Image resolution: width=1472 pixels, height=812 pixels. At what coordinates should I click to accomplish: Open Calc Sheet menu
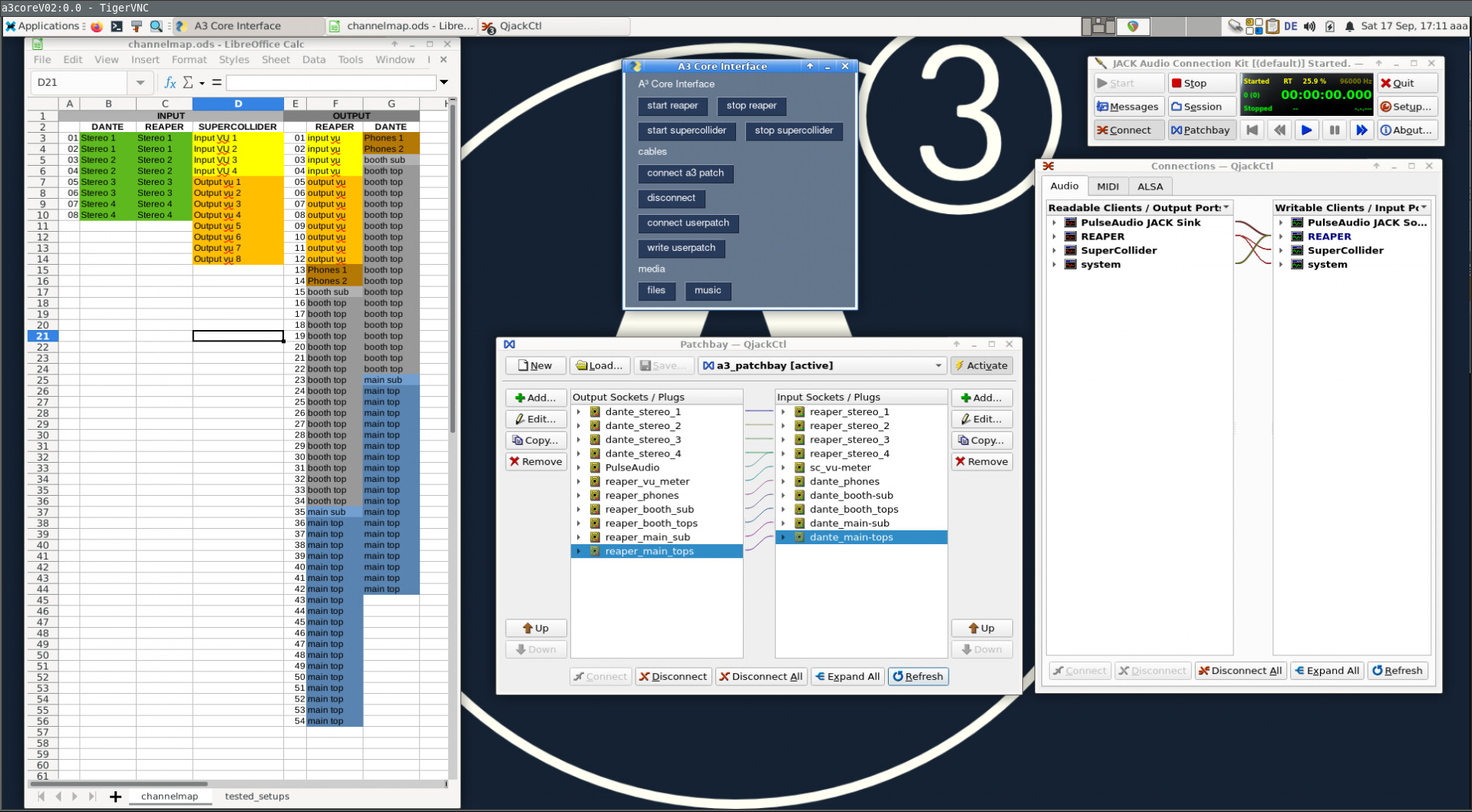pyautogui.click(x=276, y=60)
